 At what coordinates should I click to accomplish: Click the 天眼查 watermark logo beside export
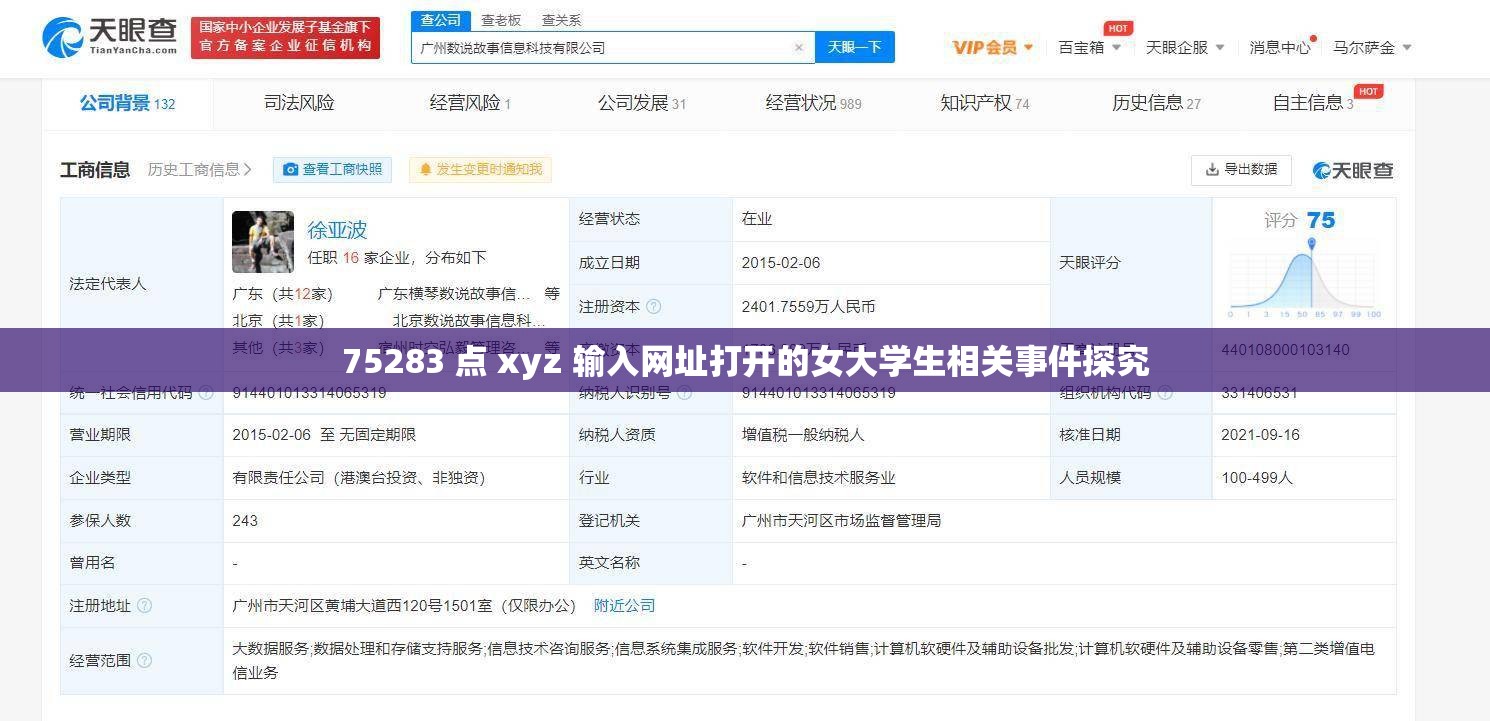click(1353, 170)
